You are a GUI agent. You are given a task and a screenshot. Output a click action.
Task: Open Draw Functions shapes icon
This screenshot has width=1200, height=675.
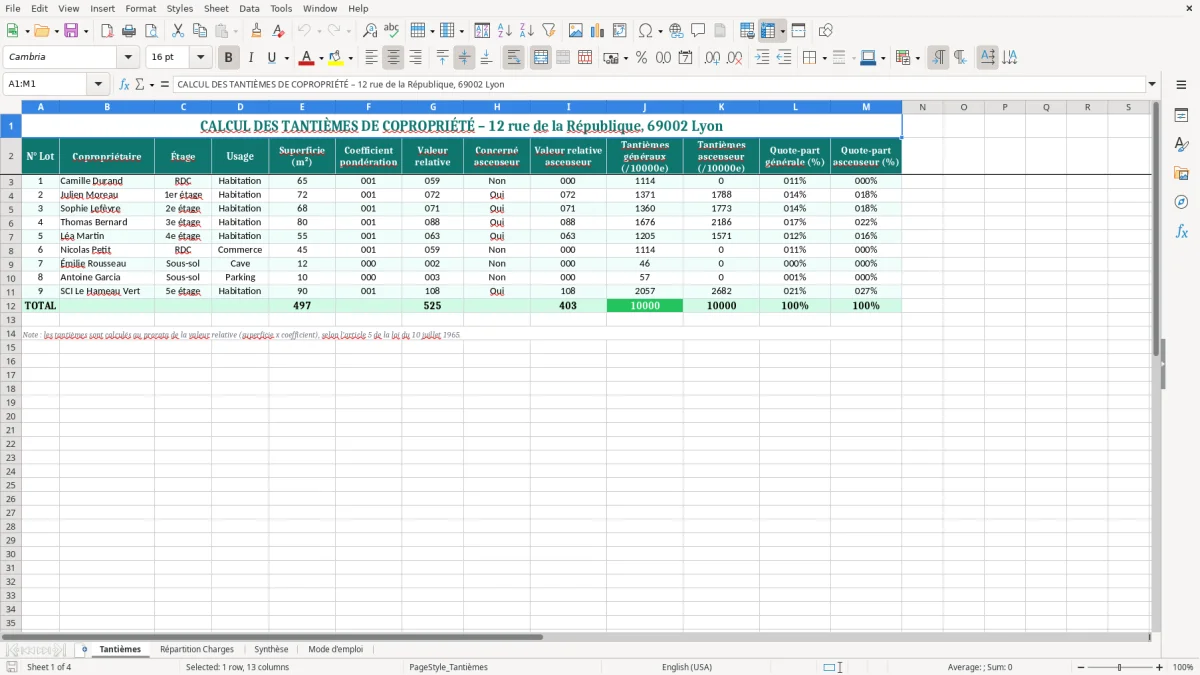click(826, 31)
